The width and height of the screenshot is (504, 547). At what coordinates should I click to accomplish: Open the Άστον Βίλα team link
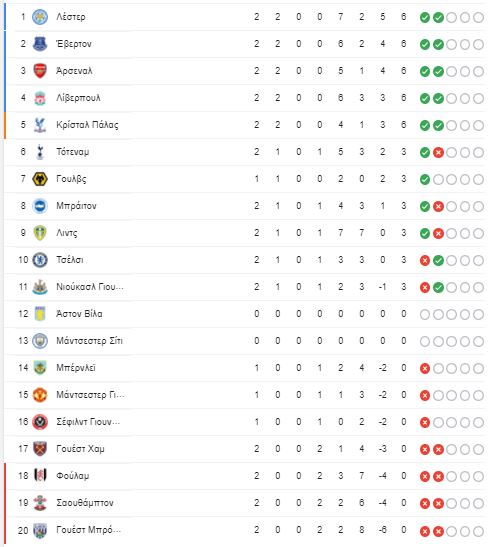pos(79,314)
